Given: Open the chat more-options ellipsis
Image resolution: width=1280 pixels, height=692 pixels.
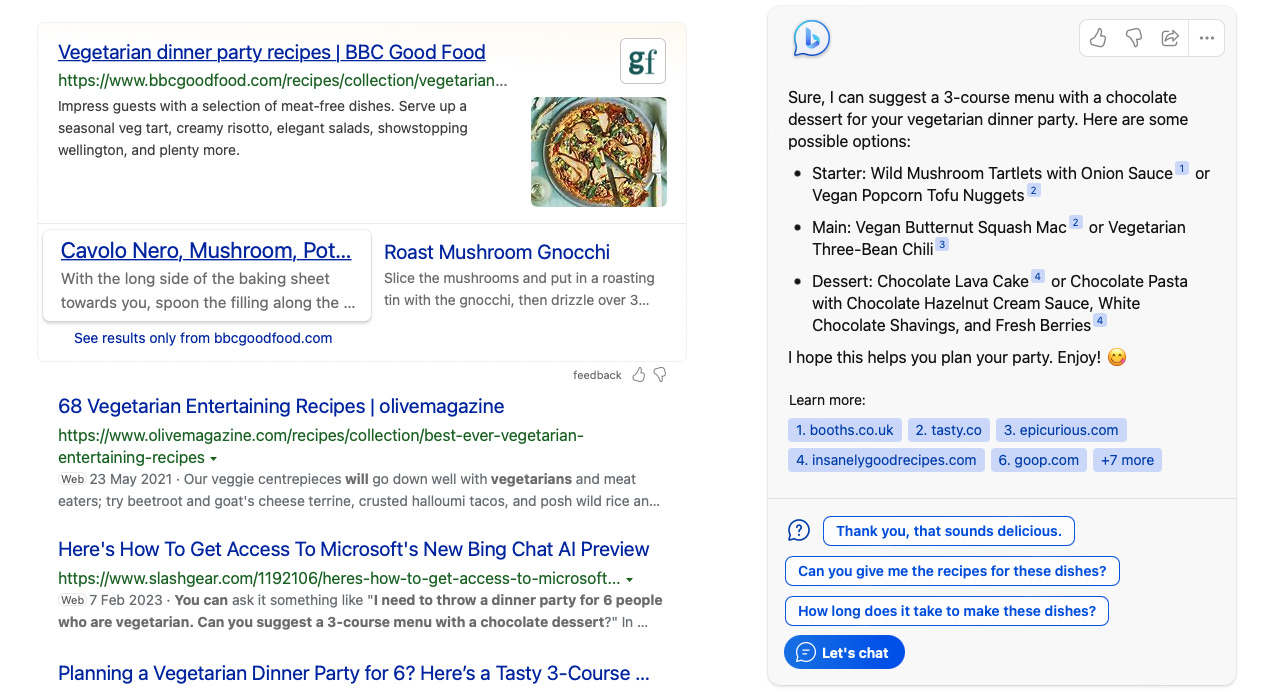Looking at the screenshot, I should (1206, 37).
